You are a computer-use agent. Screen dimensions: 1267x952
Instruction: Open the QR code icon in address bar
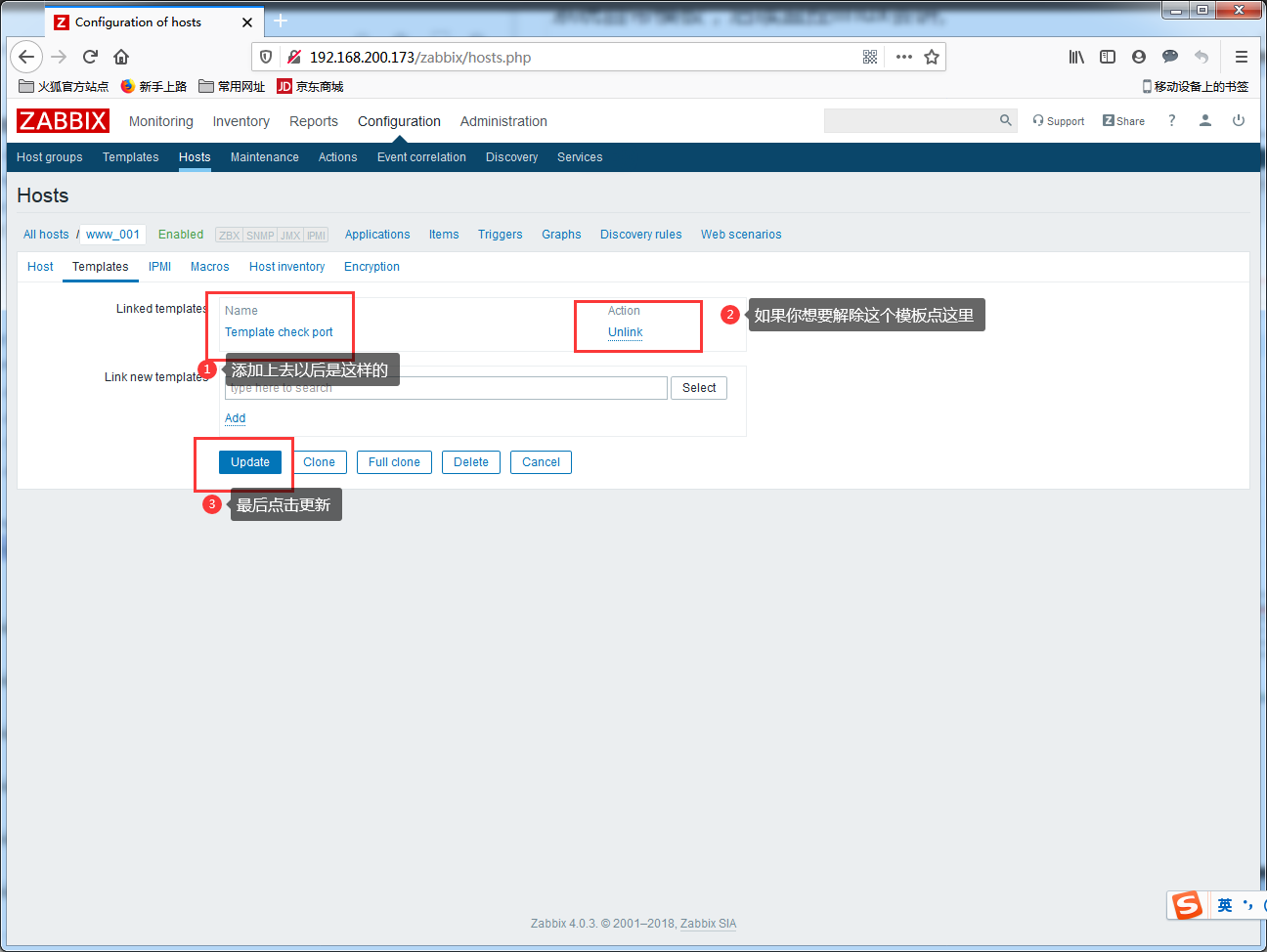[x=870, y=57]
